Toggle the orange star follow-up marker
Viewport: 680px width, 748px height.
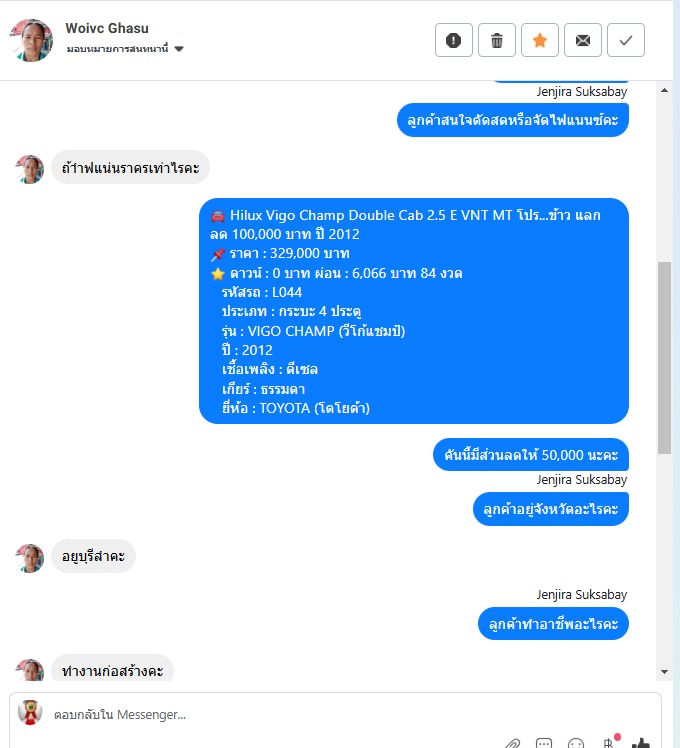coord(539,40)
